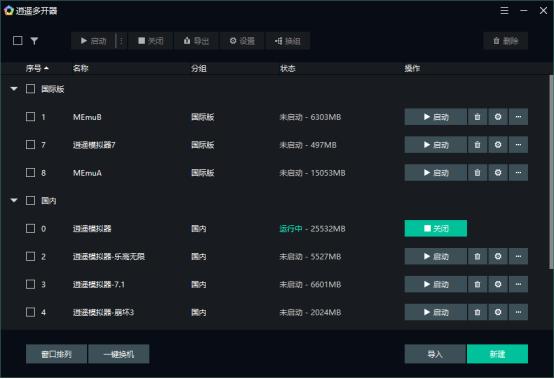The width and height of the screenshot is (554, 379).
Task: Click toolbar 换组 change group button
Action: pos(288,41)
